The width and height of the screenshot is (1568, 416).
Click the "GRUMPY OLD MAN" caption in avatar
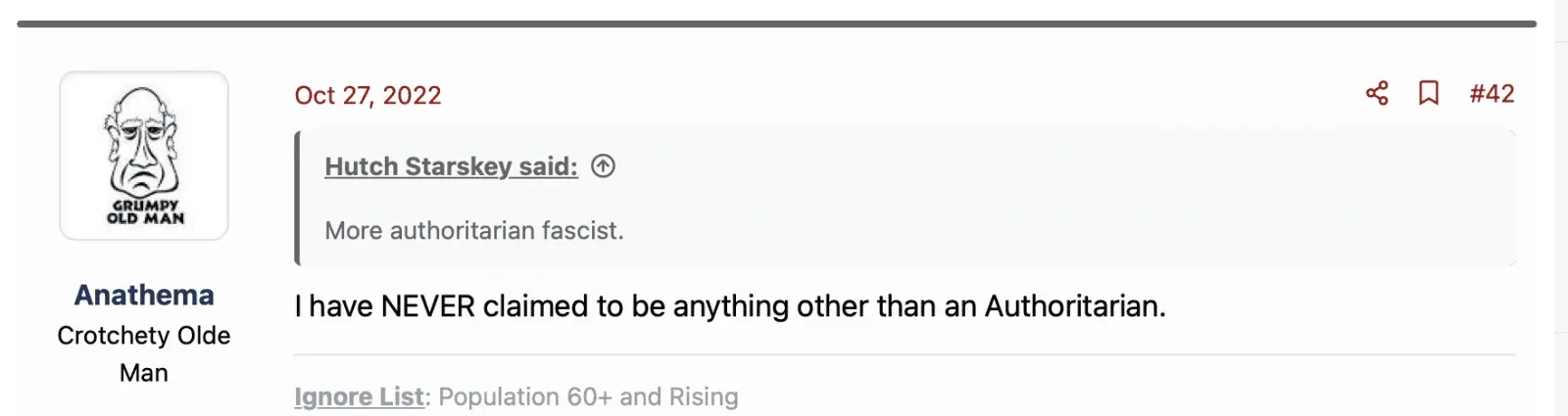coord(145,212)
